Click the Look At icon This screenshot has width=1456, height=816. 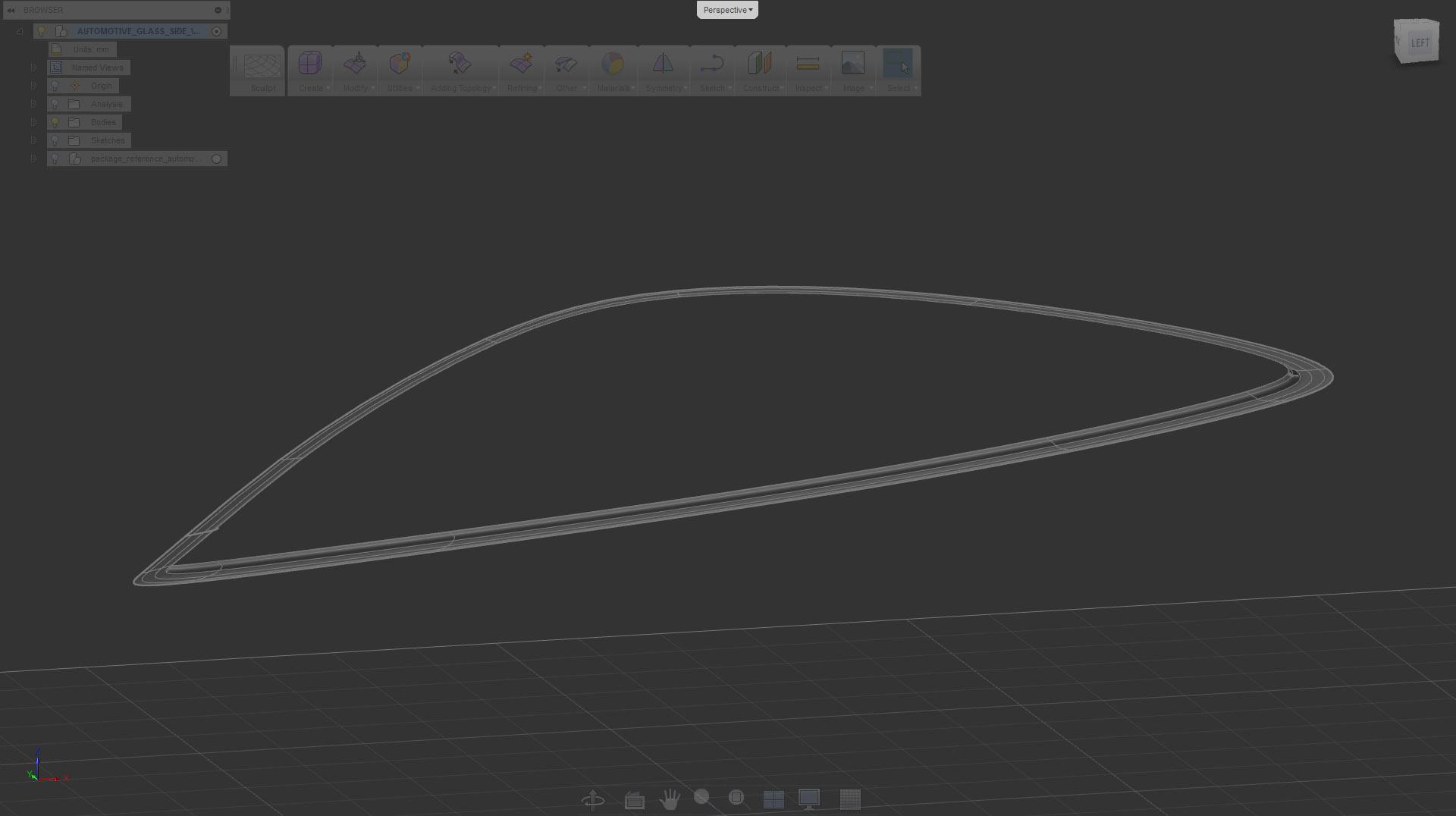[x=634, y=799]
